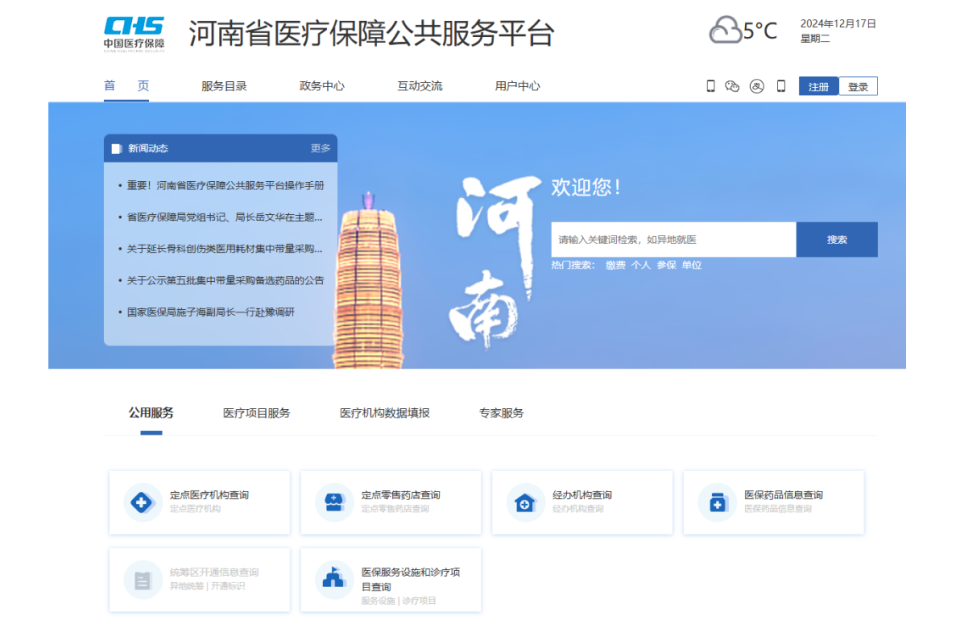This screenshot has width=960, height=628.
Task: Open the WeChat icon in the header
Action: 734,86
